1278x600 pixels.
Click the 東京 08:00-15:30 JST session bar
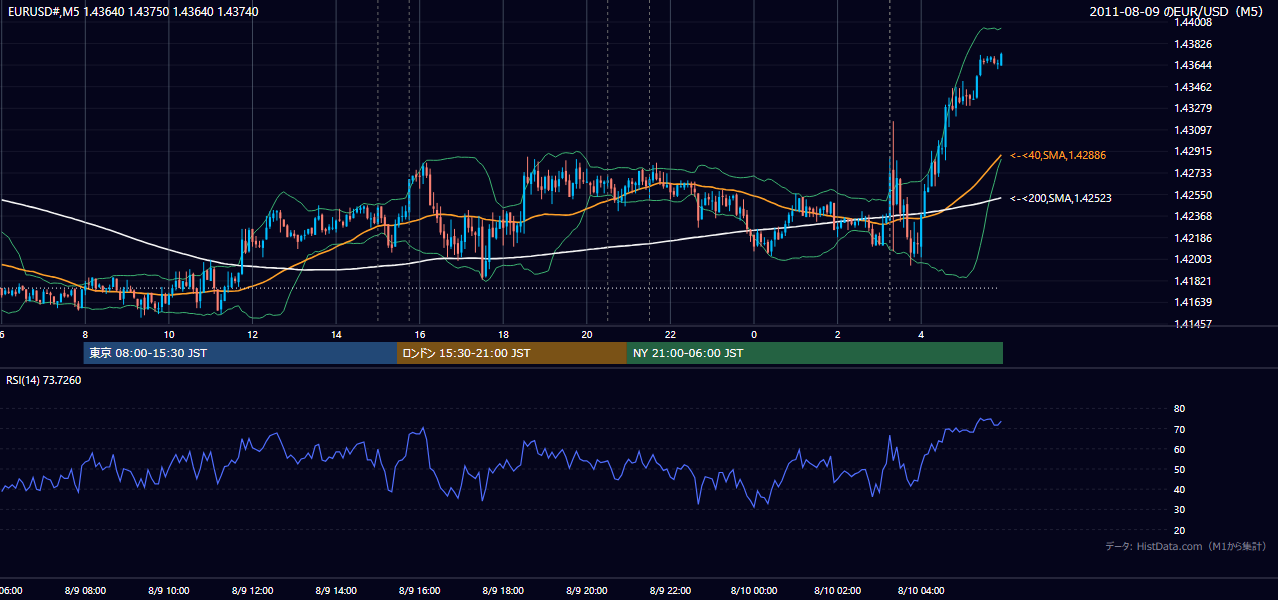click(x=240, y=353)
